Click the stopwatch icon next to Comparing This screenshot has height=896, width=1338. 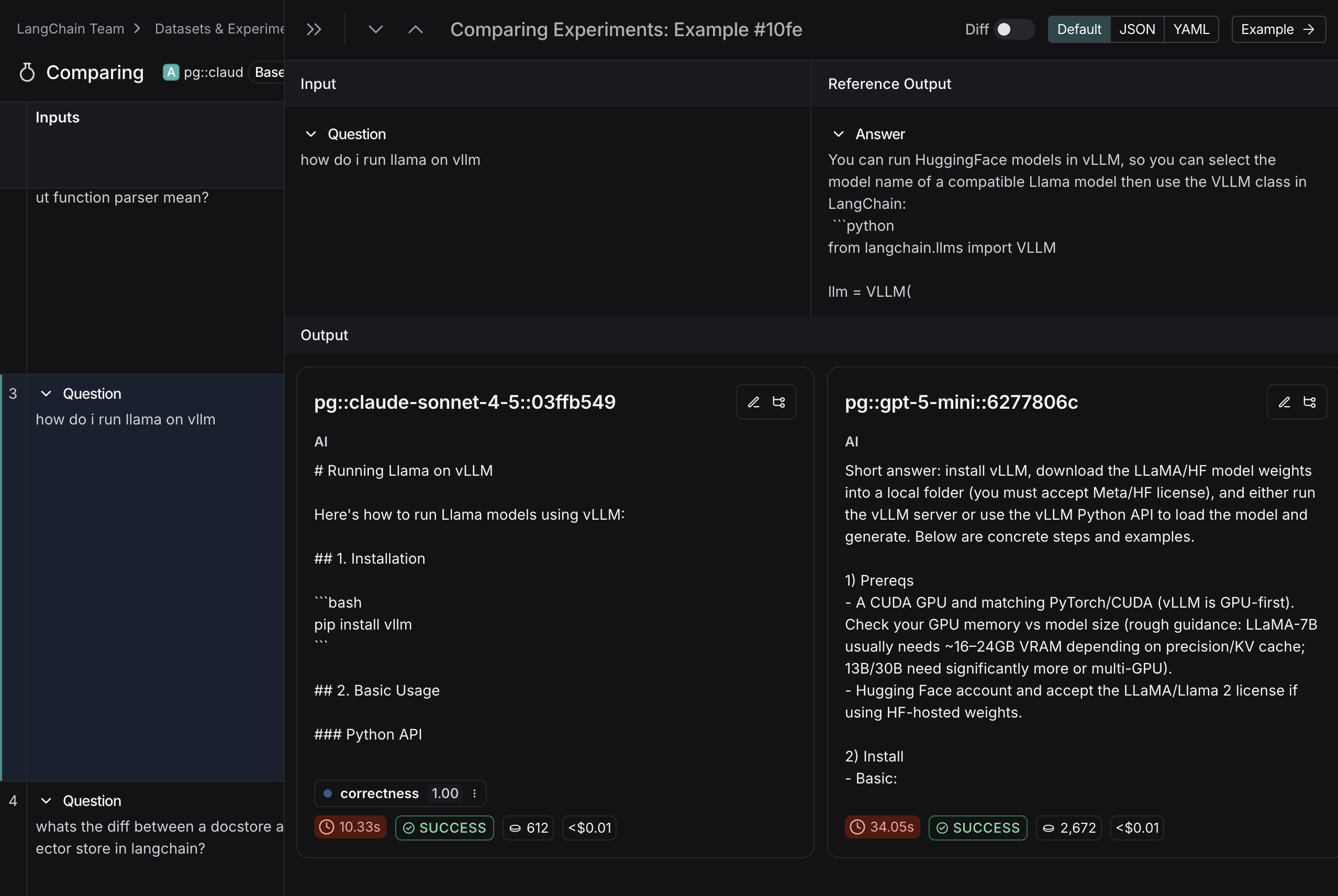click(26, 72)
